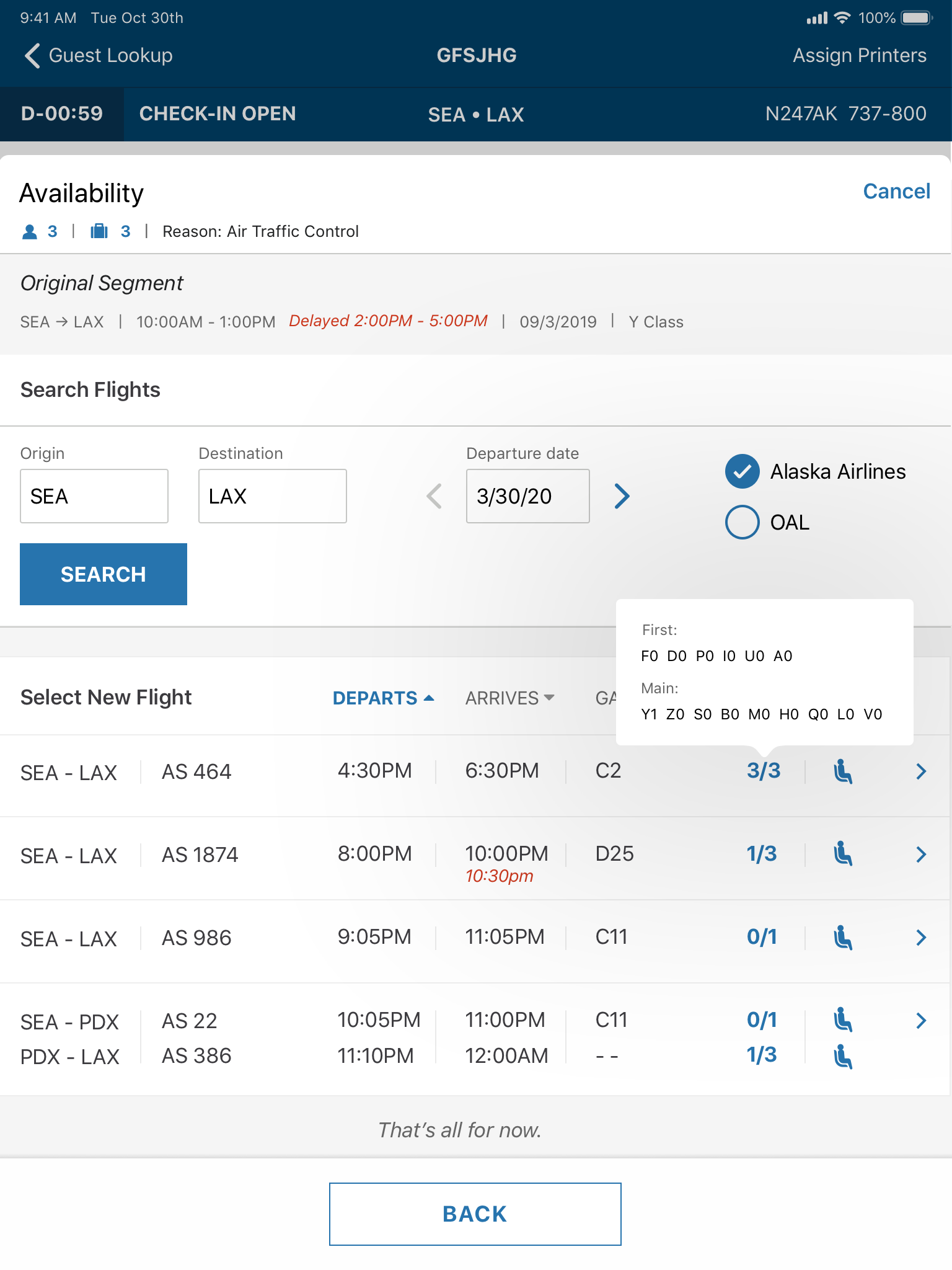Tap the PDX - LAX segment text
Screen dimensions: 952x1270
69,1057
